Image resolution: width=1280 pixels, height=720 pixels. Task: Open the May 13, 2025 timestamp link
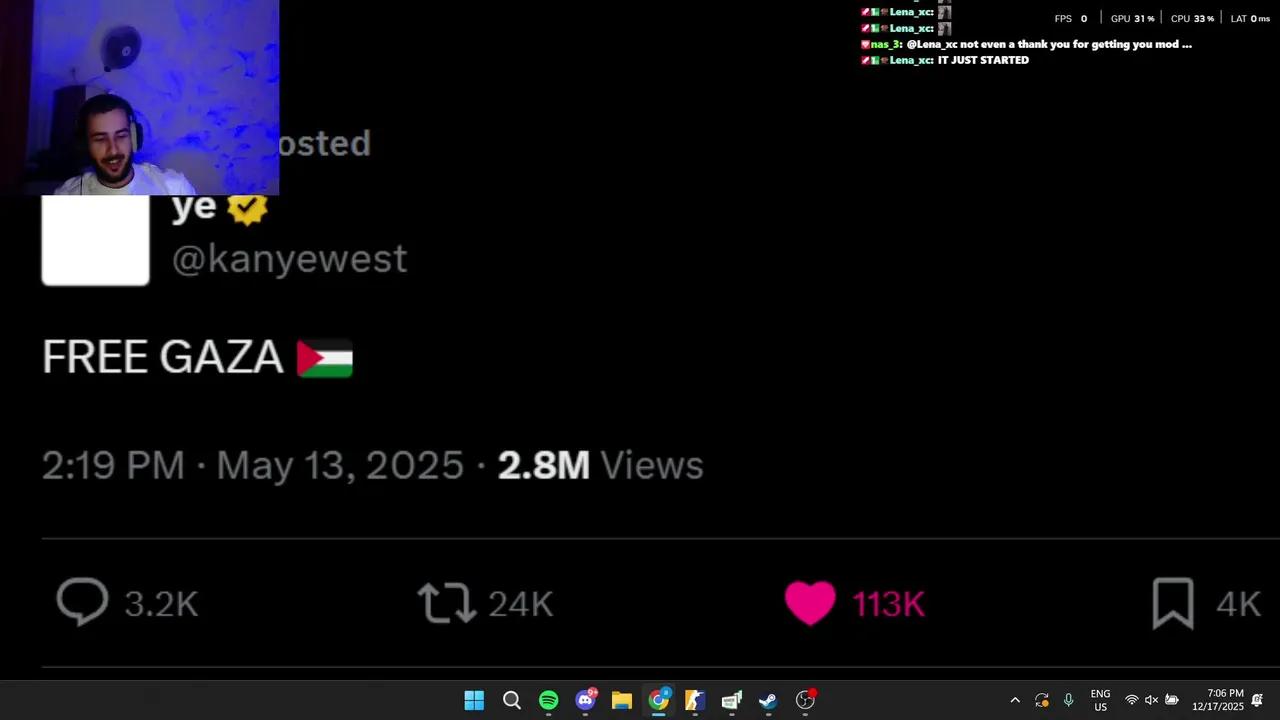pyautogui.click(x=340, y=465)
